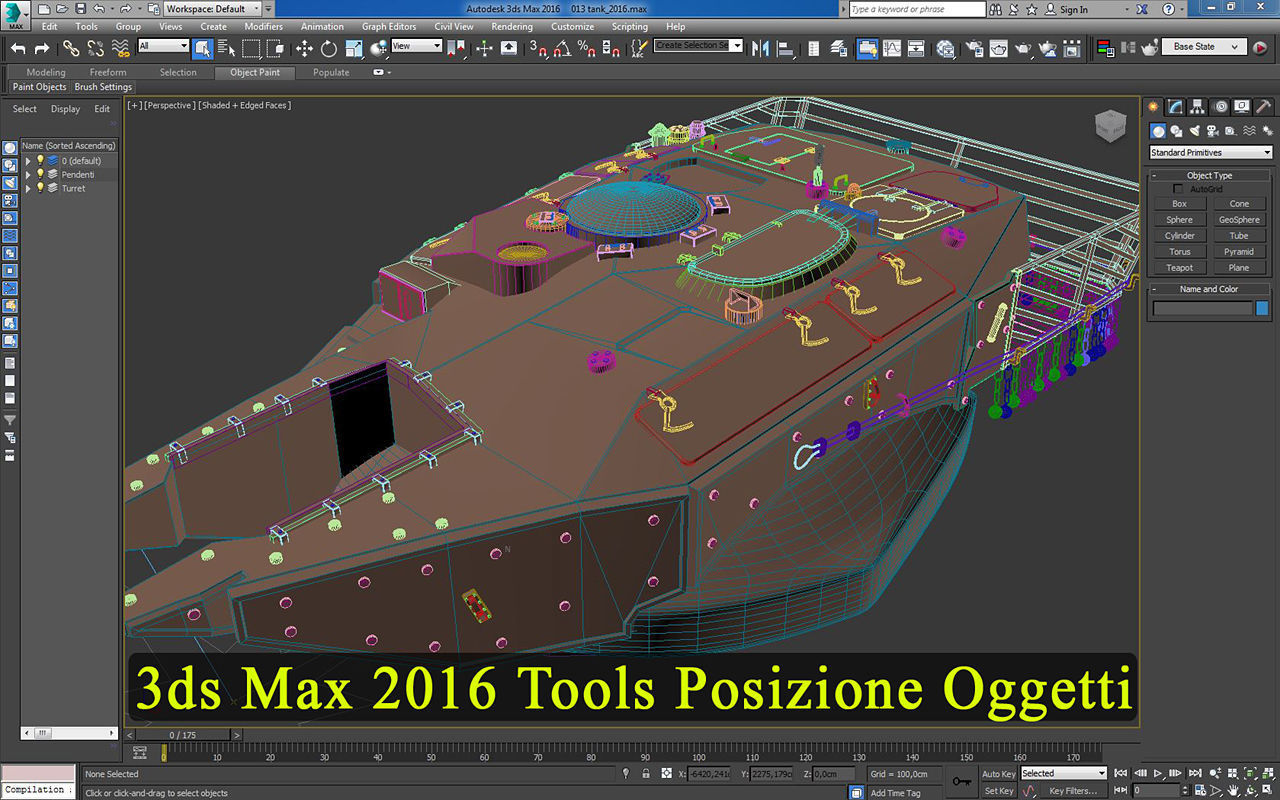1280x800 pixels.
Task: Click the Mirror tool icon
Action: [x=761, y=48]
